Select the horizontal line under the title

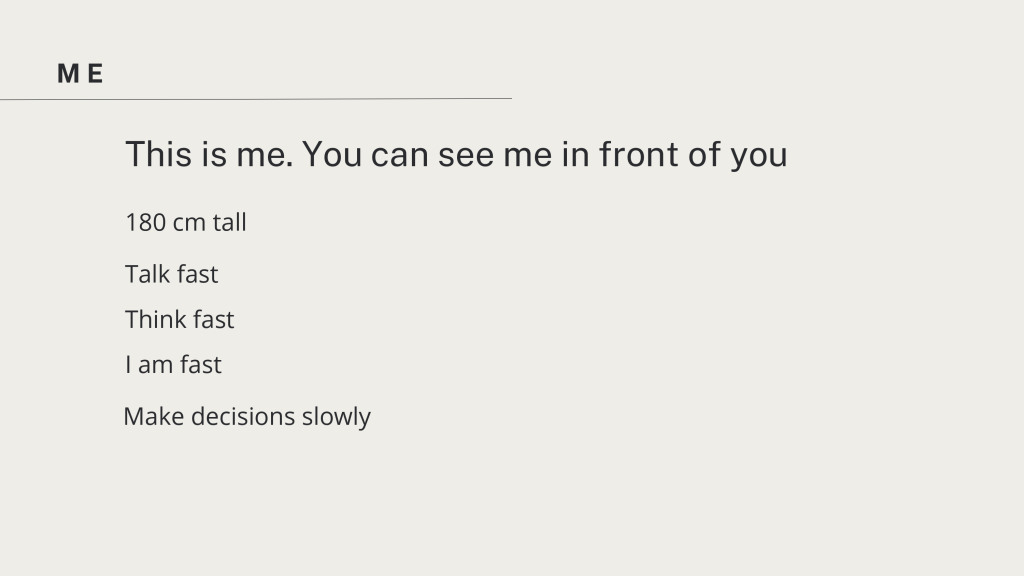coord(256,99)
